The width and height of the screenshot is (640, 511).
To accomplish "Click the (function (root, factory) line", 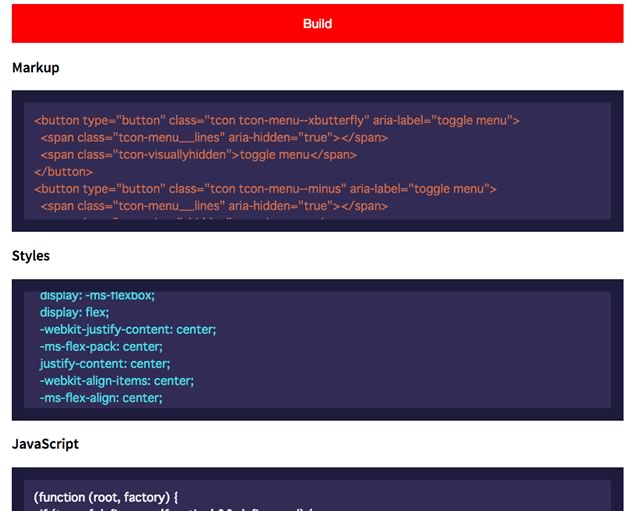I will (x=106, y=498).
